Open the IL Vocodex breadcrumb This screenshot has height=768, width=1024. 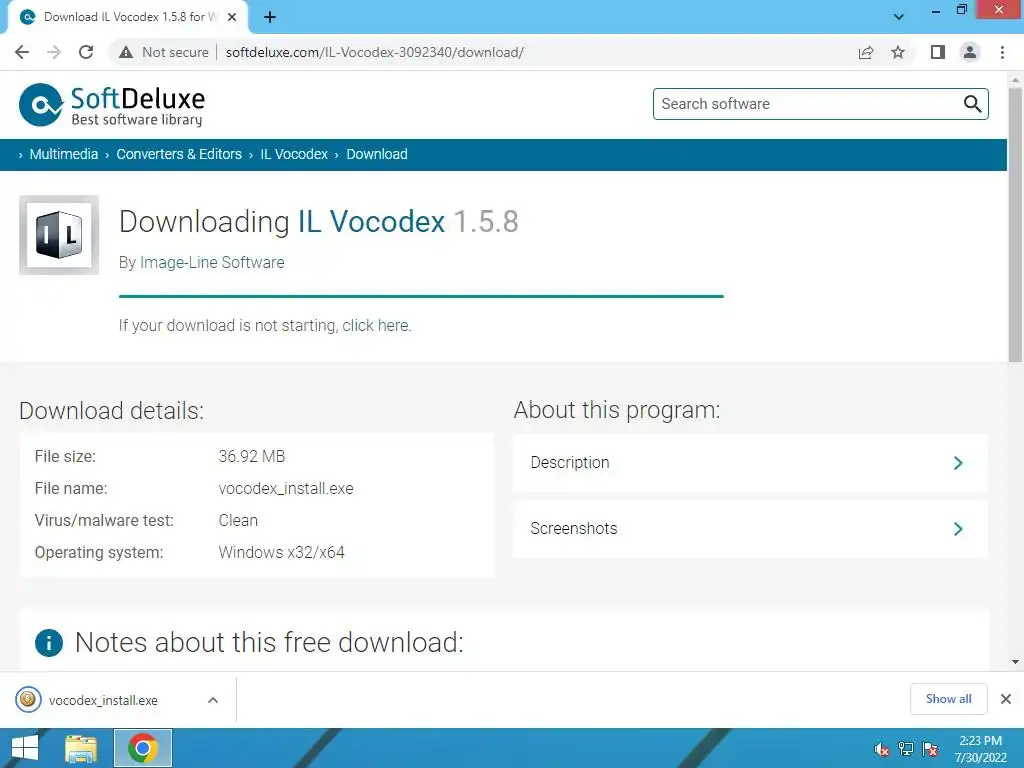(294, 154)
